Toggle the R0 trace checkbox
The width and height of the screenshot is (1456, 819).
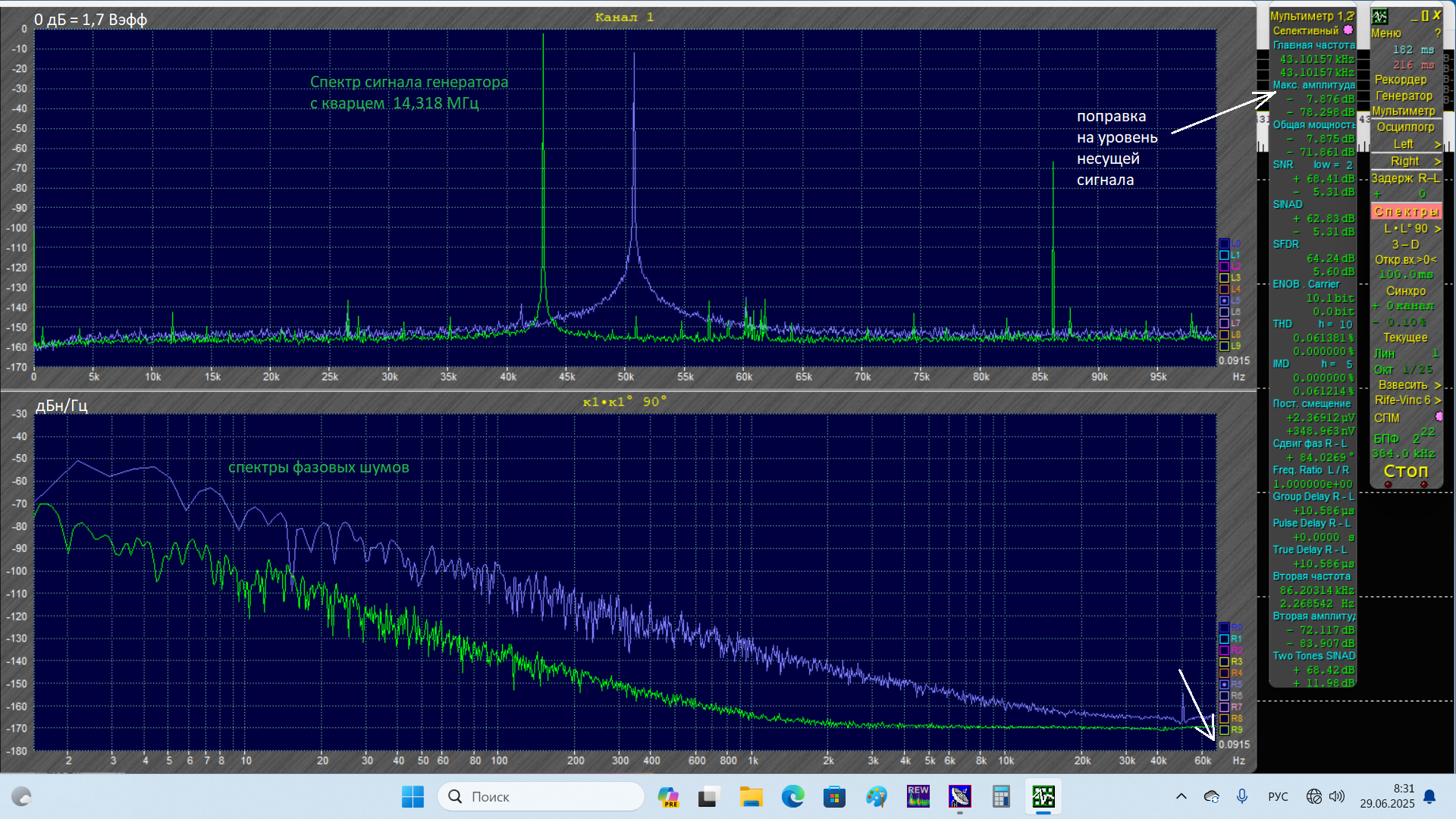pos(1224,628)
